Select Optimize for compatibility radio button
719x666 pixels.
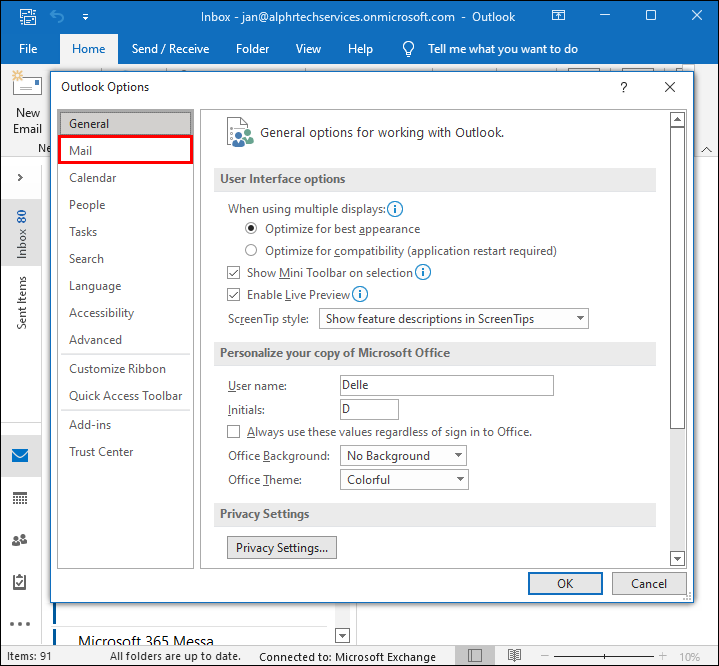[x=251, y=250]
